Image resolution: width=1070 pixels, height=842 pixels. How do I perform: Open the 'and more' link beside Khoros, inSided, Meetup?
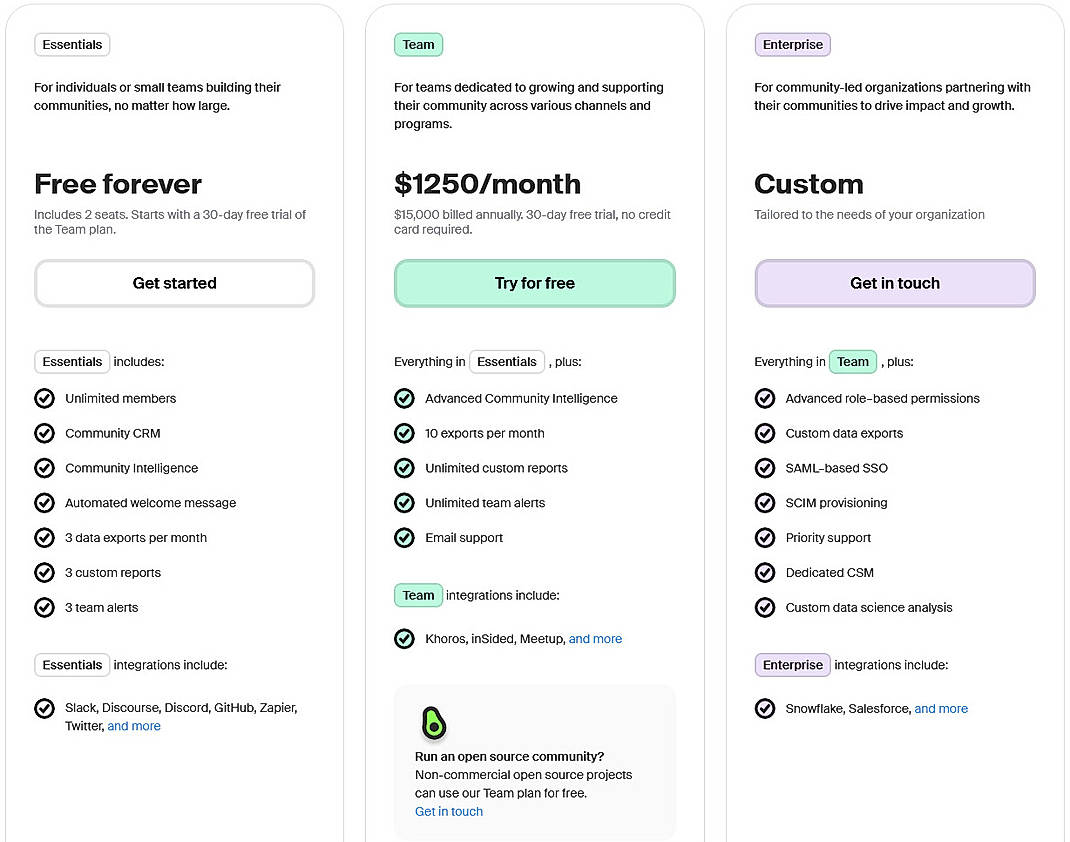coord(595,638)
